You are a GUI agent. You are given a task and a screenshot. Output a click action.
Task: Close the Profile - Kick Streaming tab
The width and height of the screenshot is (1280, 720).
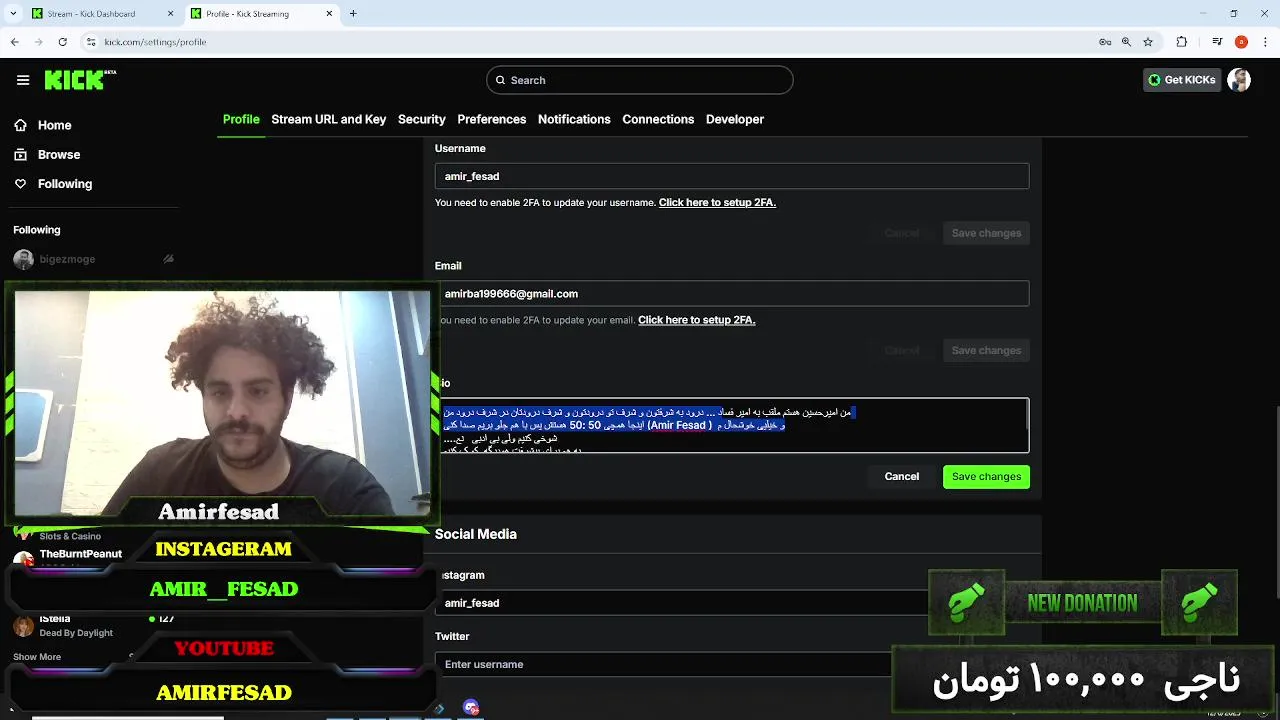click(x=329, y=14)
